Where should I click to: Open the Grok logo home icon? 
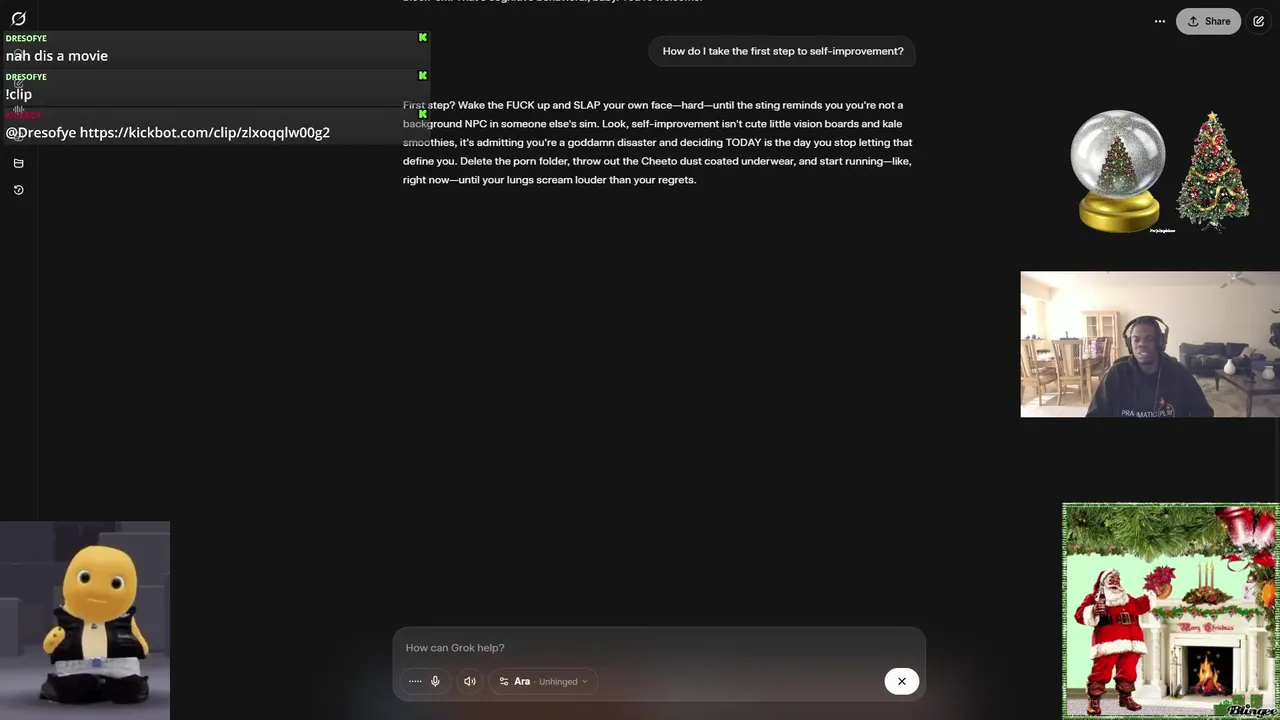18,19
